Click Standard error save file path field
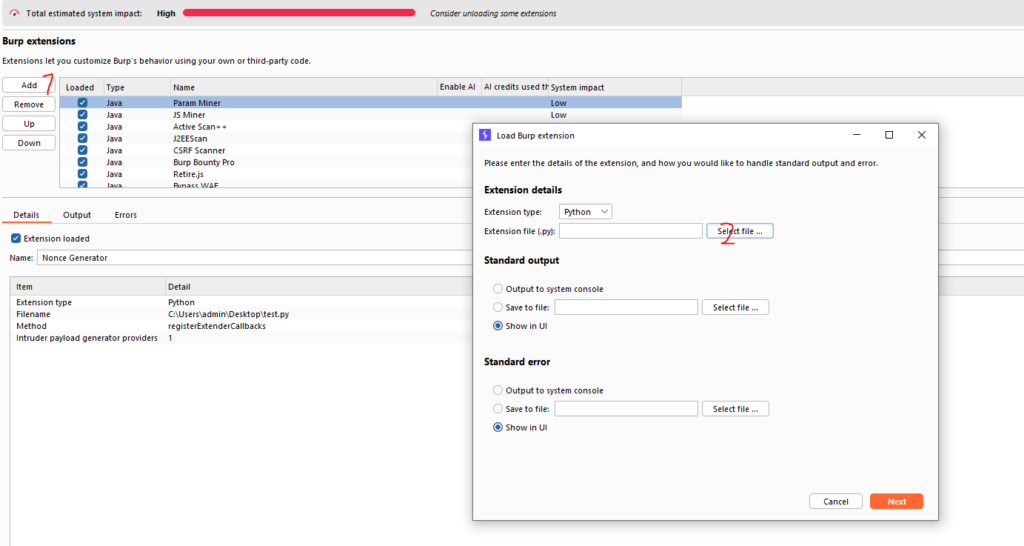 (x=626, y=409)
